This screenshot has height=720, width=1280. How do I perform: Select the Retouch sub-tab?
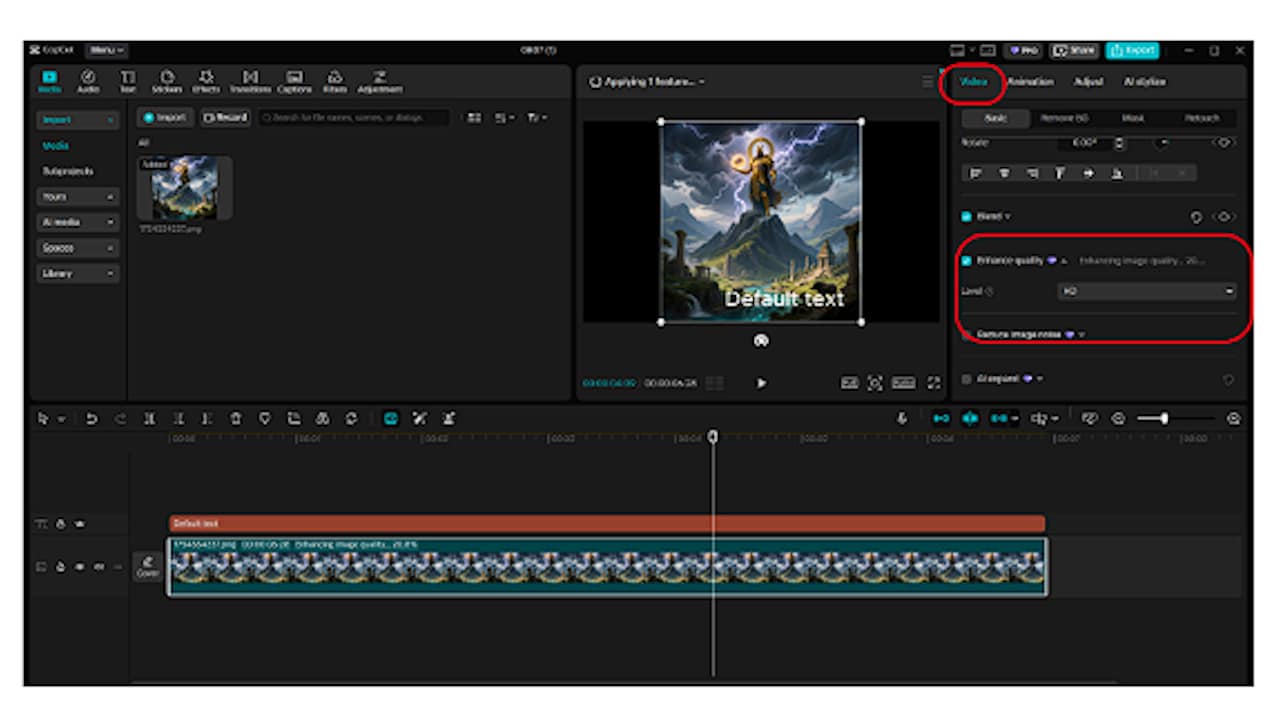[x=1202, y=118]
